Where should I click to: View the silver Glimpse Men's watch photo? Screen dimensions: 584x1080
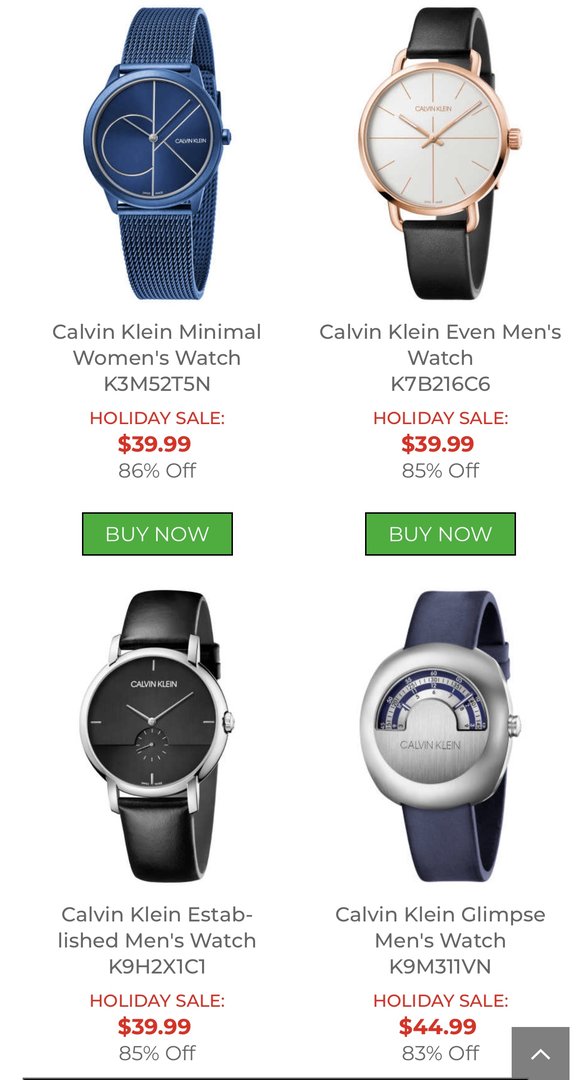(x=440, y=736)
